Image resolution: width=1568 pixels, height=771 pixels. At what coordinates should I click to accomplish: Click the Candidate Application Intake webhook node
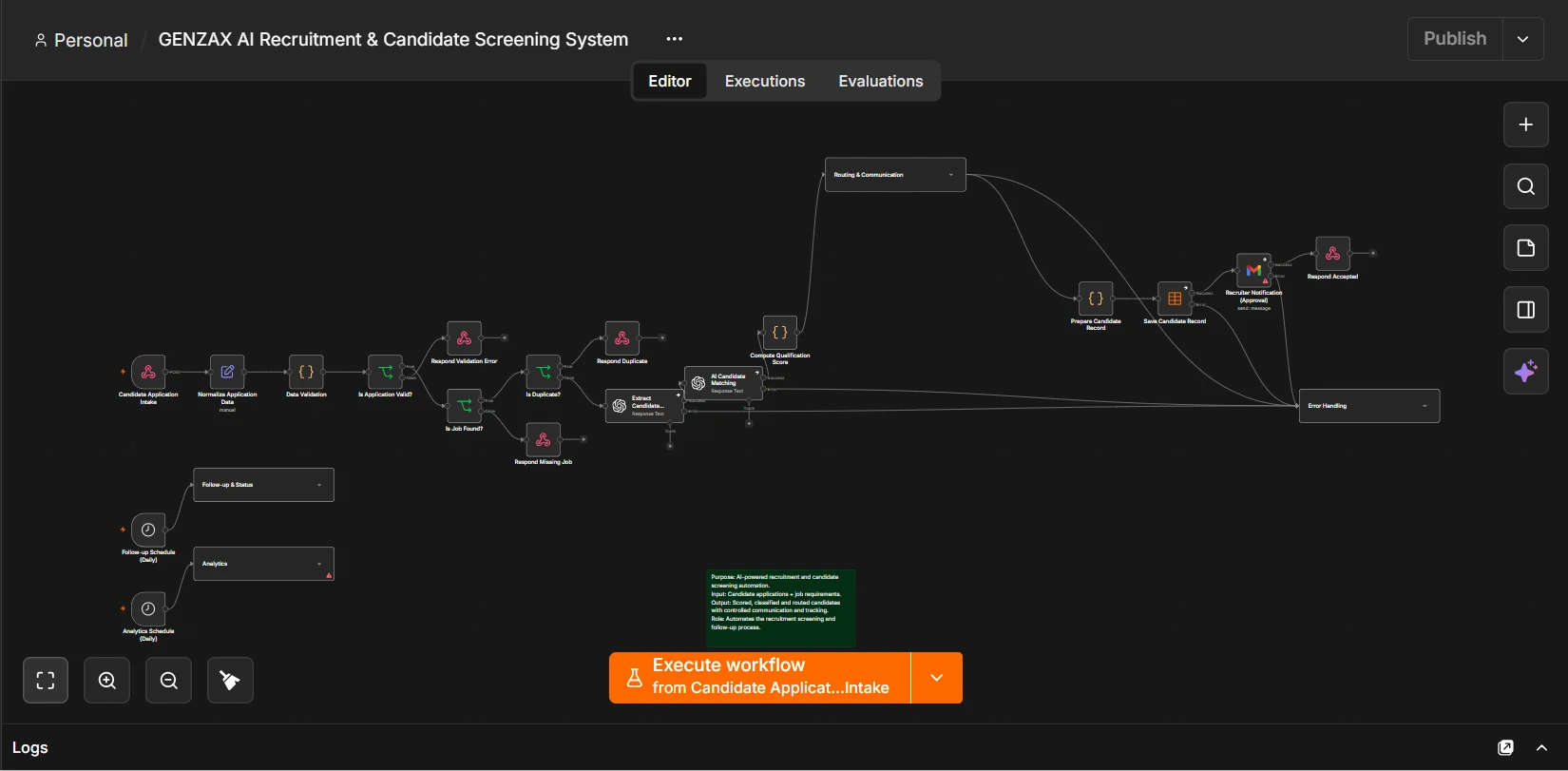(x=148, y=372)
